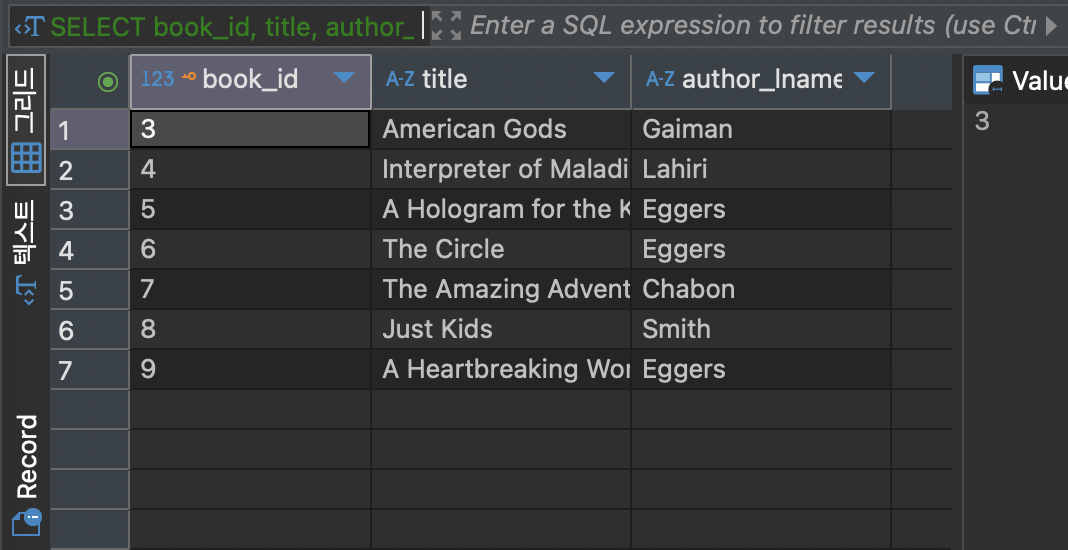Screen dimensions: 1068x550
Task: Toggle the Record view button
Action: [26, 475]
